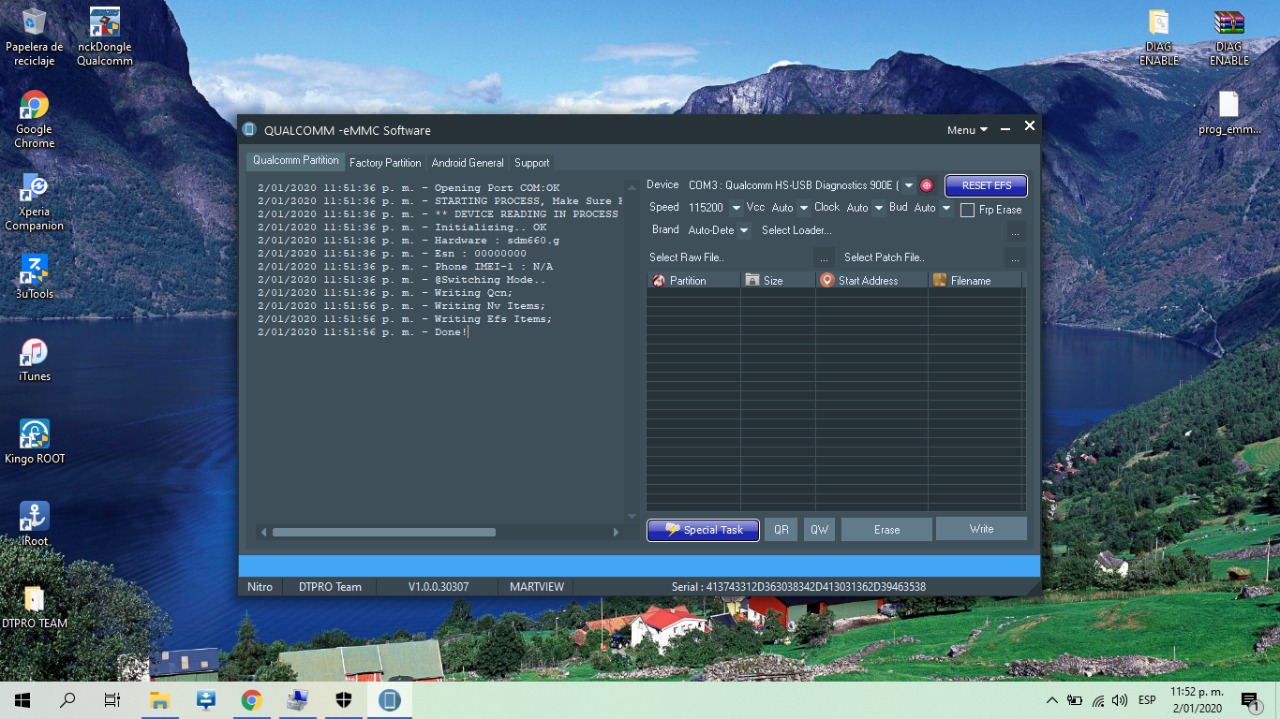Open the prog_emm file on desktop
The height and width of the screenshot is (719, 1280).
coord(1229,112)
